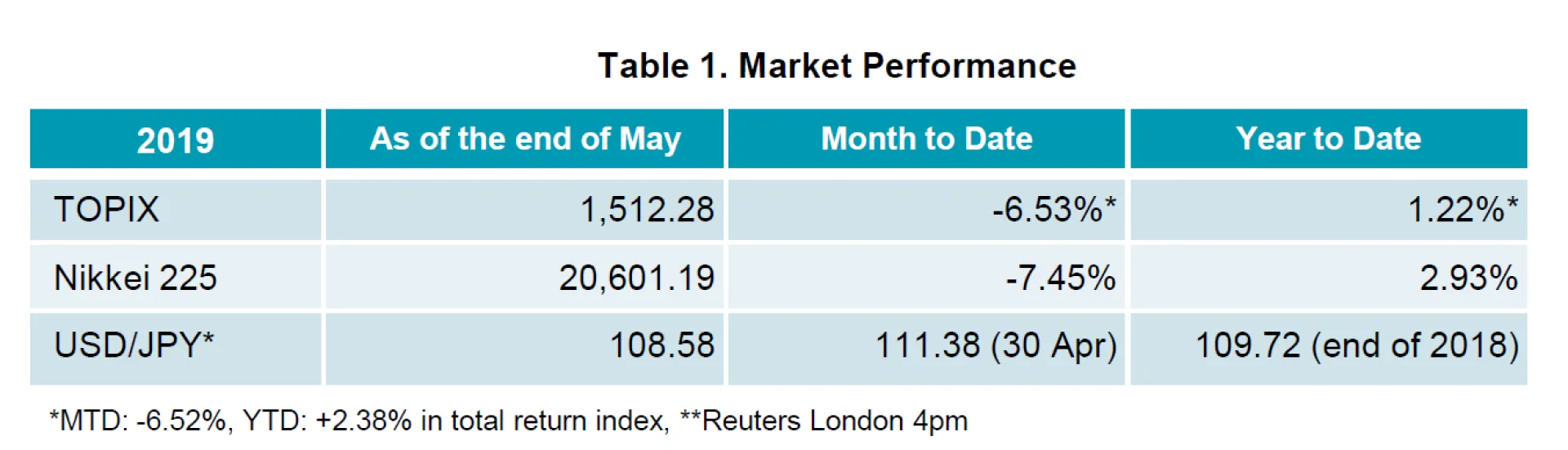Image resolution: width=1568 pixels, height=450 pixels.
Task: Click the 109.72 (end of 2018) cell
Action: [1356, 345]
